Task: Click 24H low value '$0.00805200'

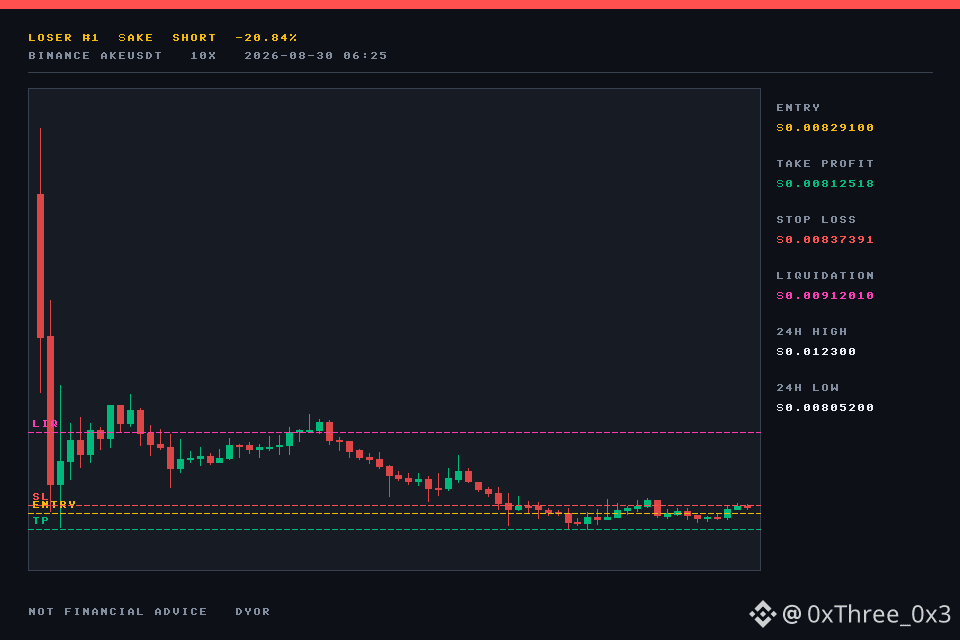Action: pos(825,408)
